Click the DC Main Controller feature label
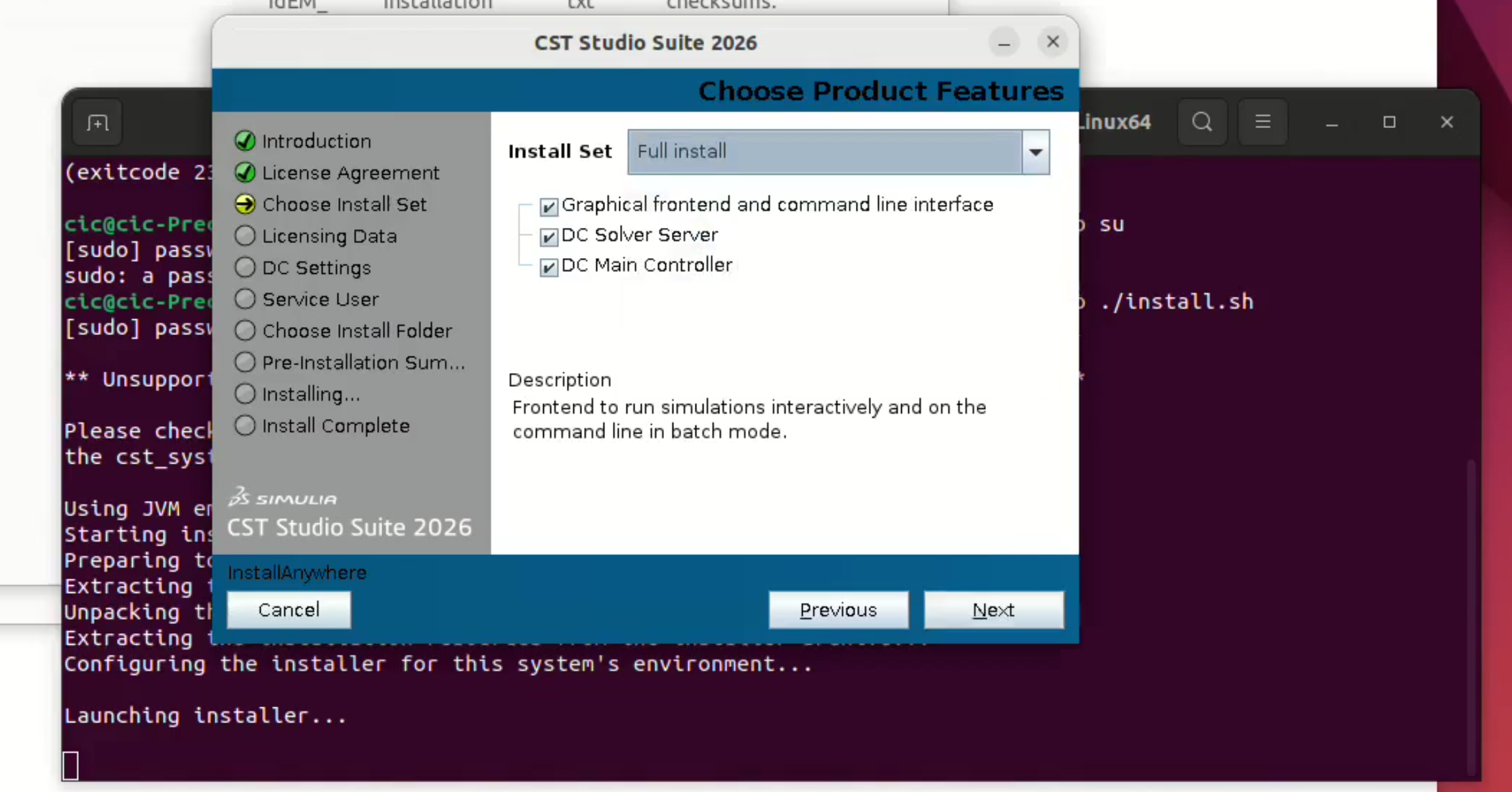Viewport: 1512px width, 792px height. [x=647, y=265]
